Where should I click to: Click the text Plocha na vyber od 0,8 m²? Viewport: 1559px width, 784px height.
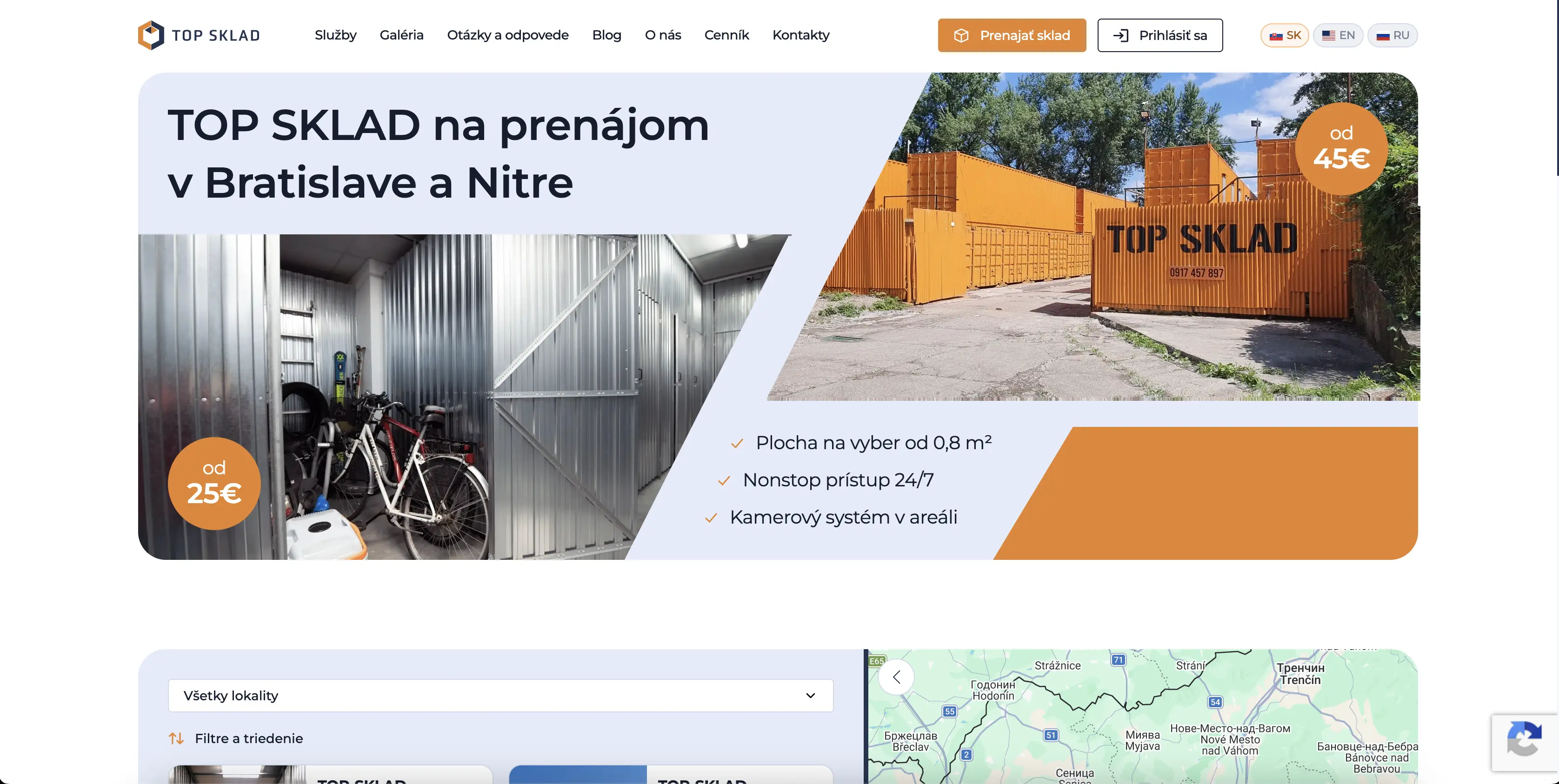coord(874,443)
